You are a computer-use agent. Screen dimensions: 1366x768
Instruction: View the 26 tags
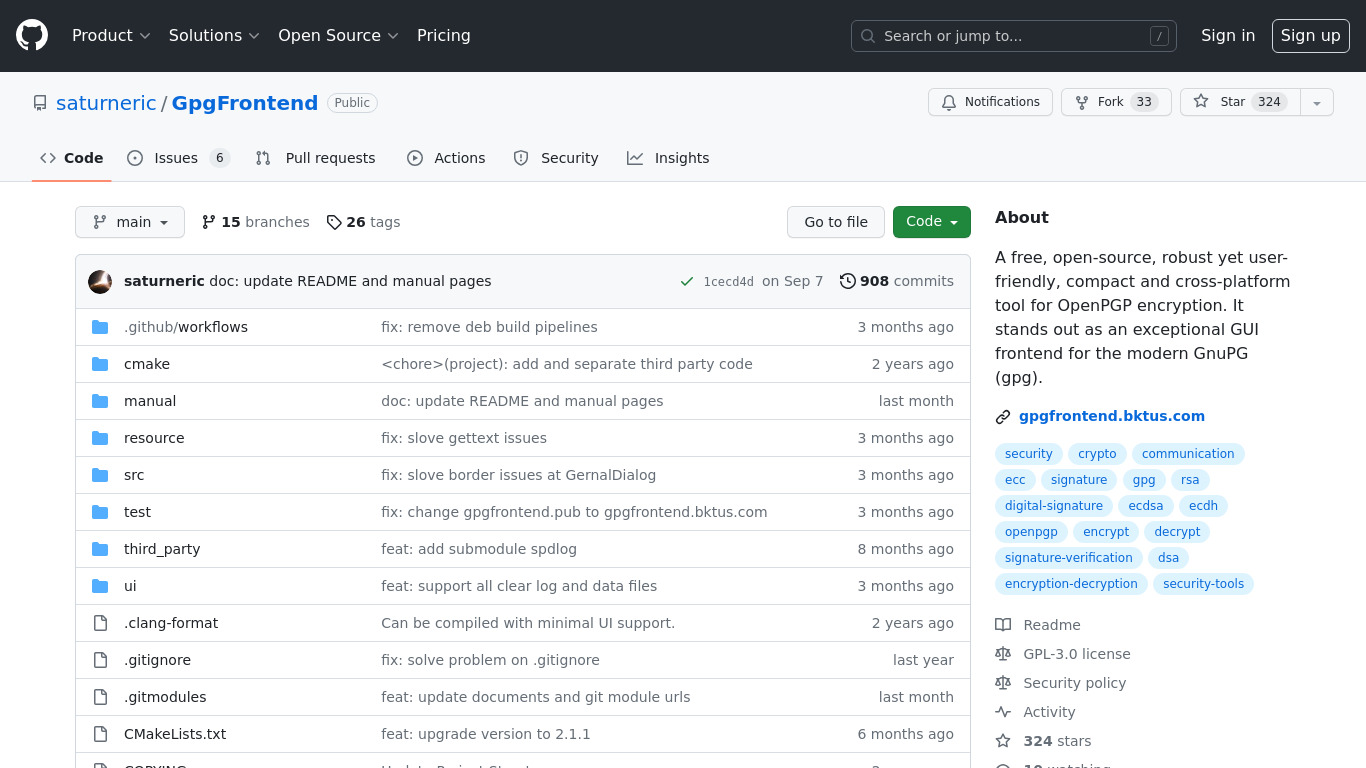point(363,222)
